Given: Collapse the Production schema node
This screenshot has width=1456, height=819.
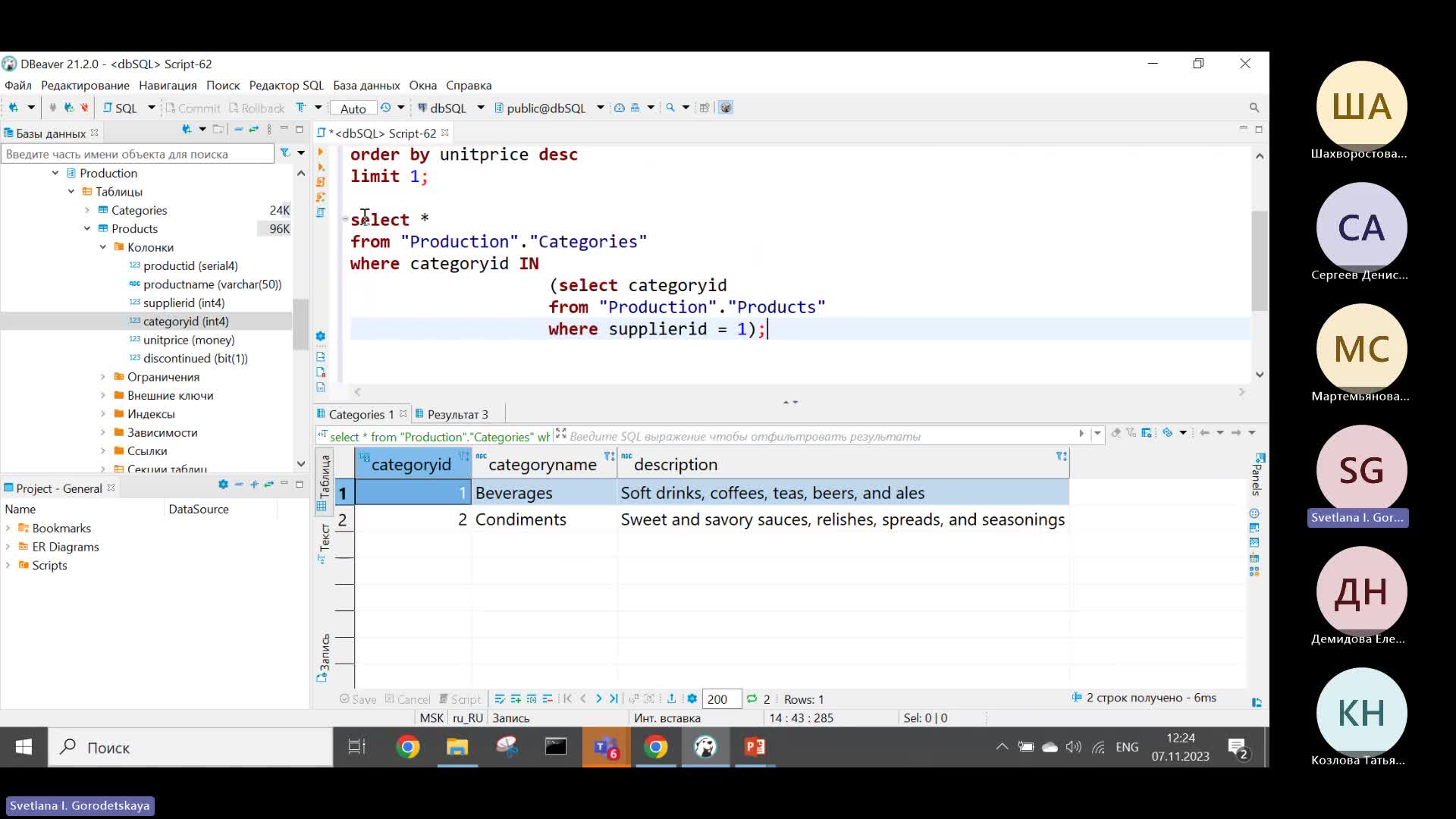Looking at the screenshot, I should click(55, 173).
